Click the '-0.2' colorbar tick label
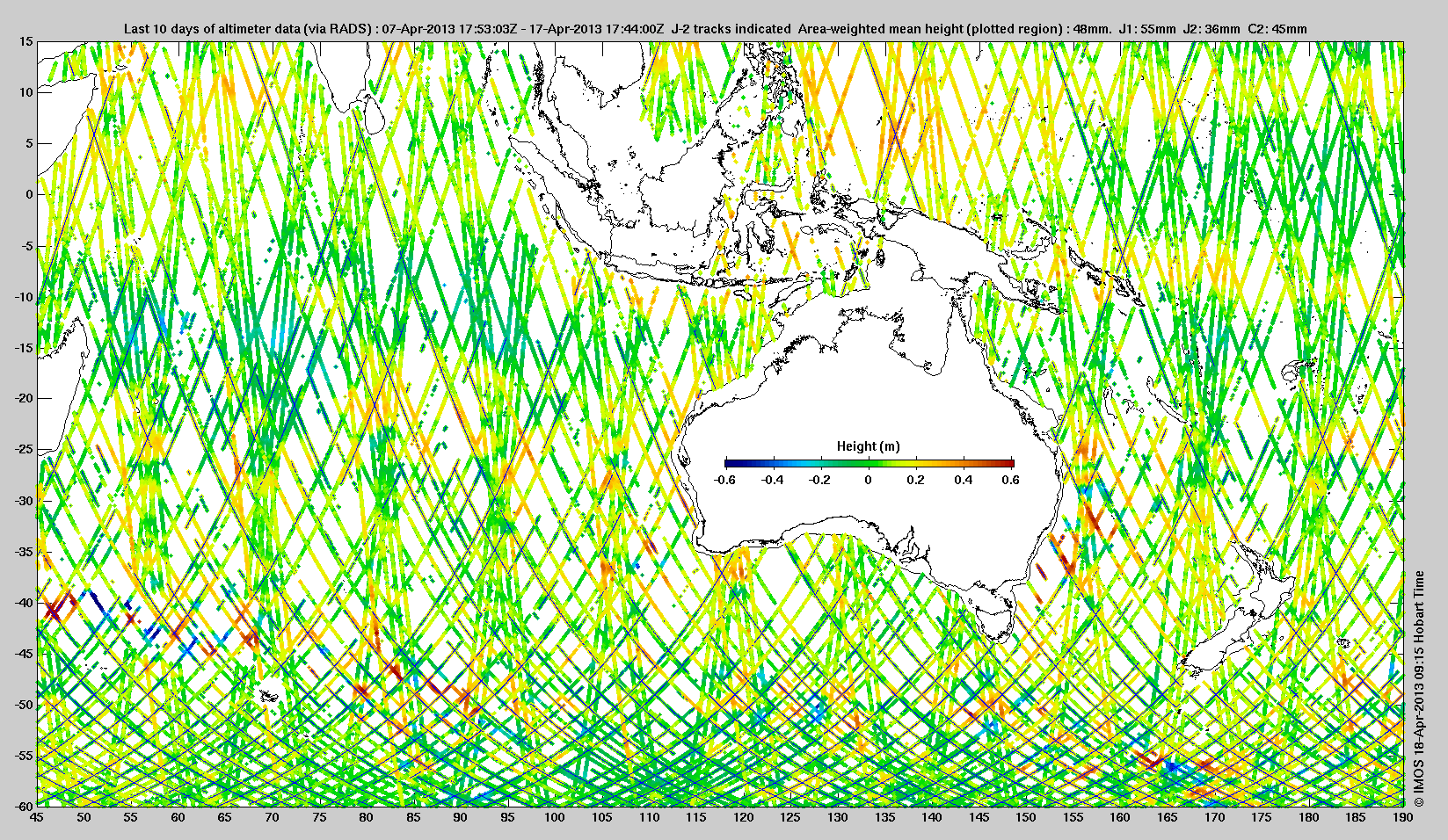This screenshot has height=840, width=1448. tap(820, 480)
